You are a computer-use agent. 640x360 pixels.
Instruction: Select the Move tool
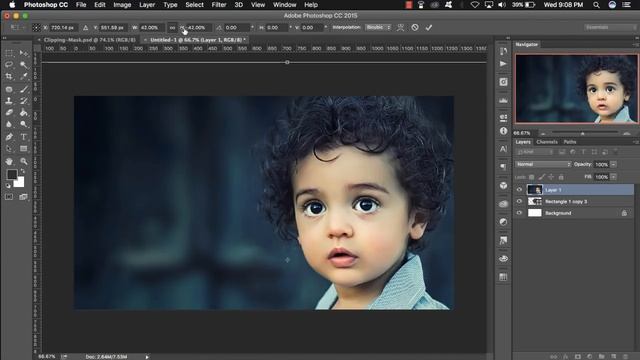coord(24,53)
